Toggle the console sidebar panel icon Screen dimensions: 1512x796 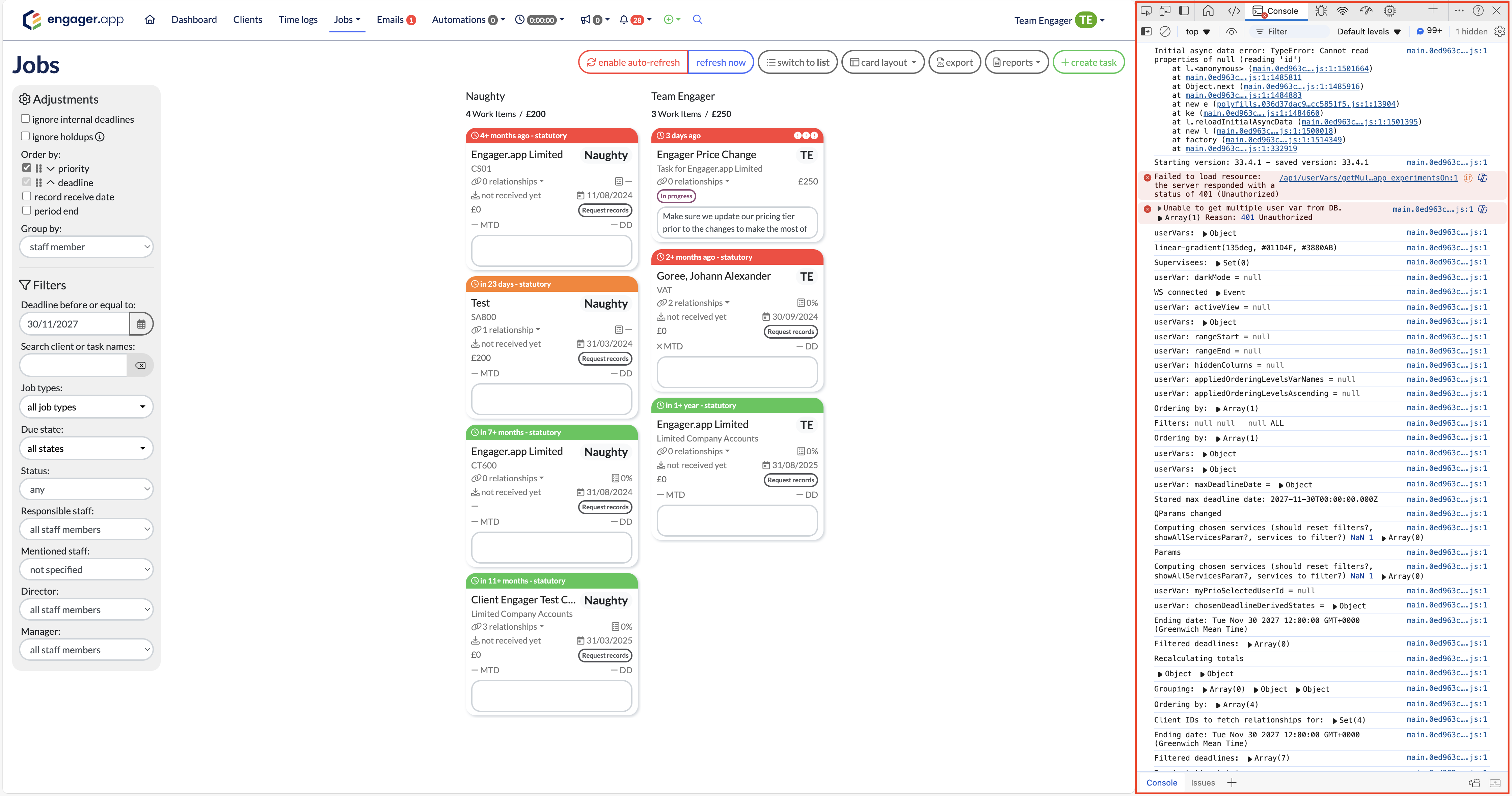(x=1146, y=31)
